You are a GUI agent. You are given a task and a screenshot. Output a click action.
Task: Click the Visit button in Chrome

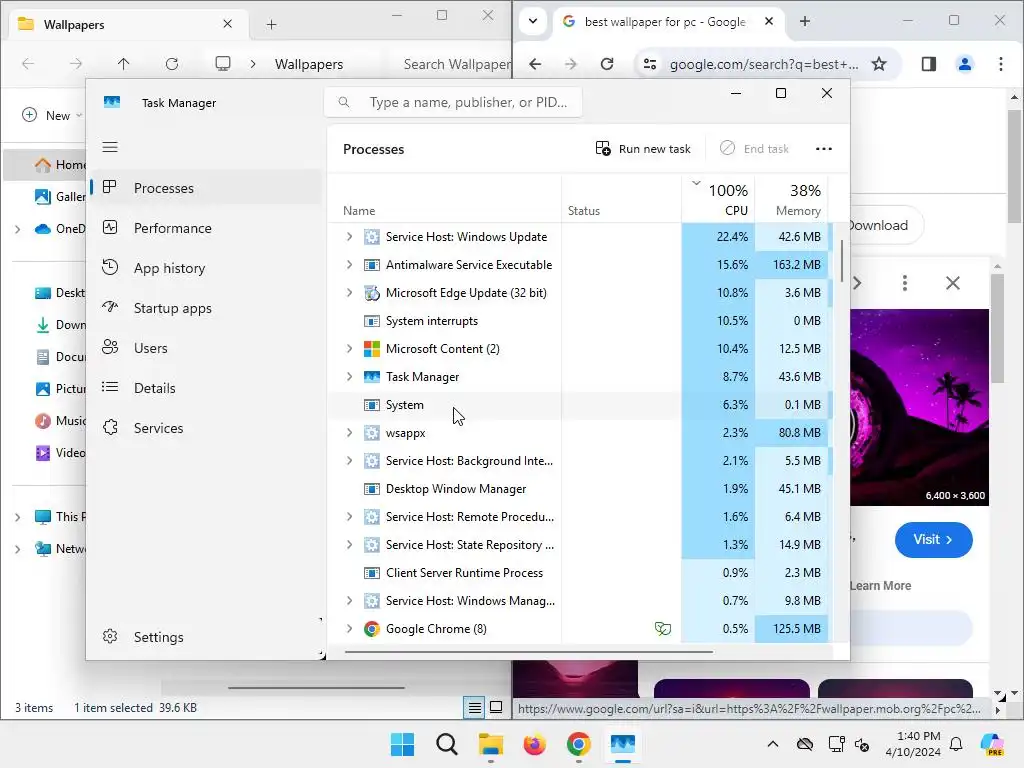pos(933,539)
